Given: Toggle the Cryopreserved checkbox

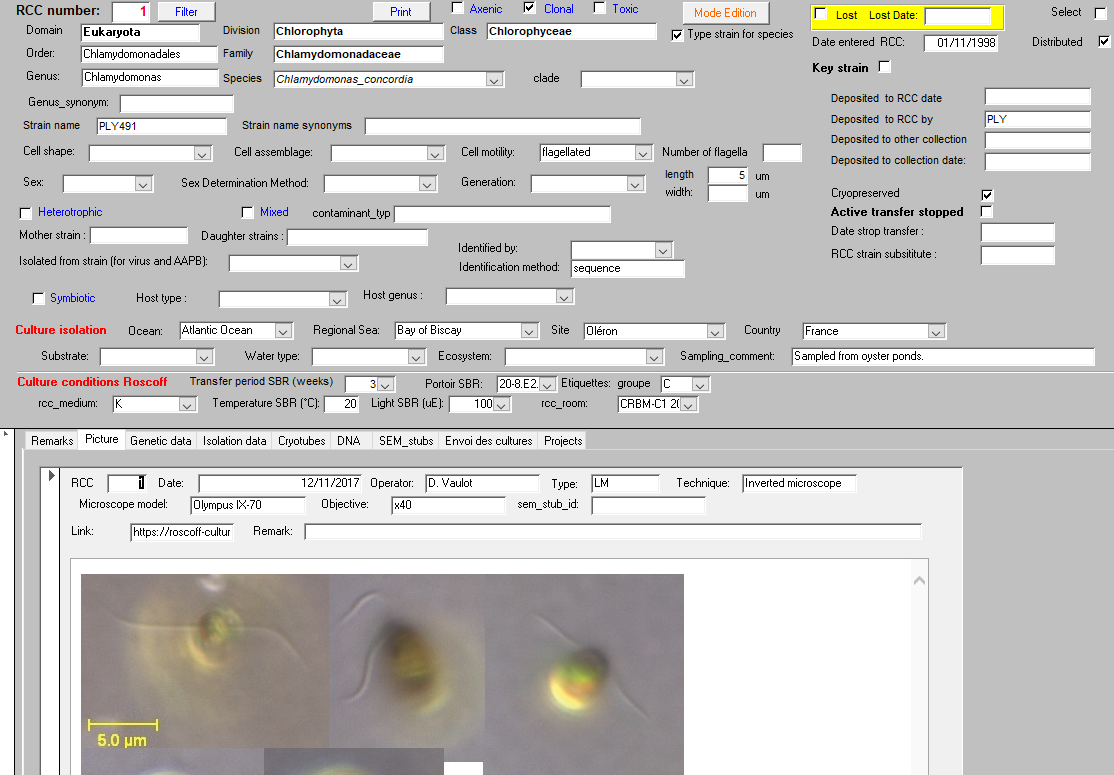Looking at the screenshot, I should [987, 194].
